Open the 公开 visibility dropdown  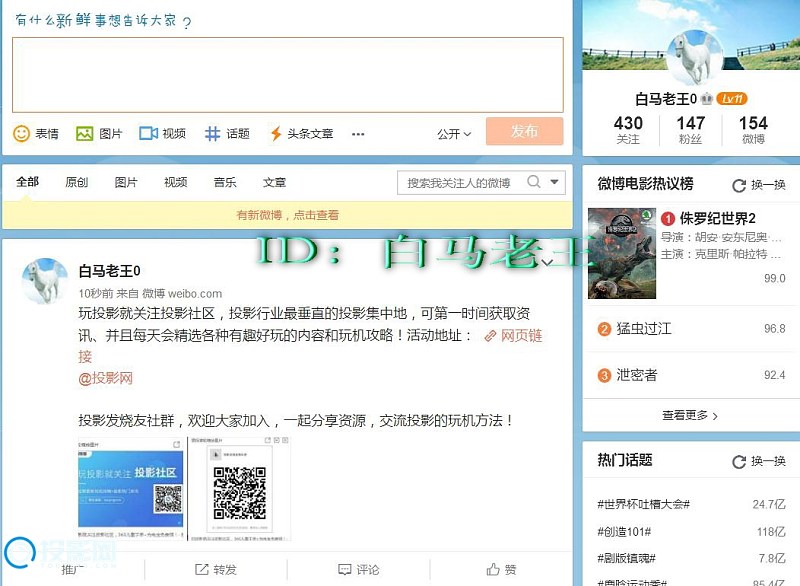click(454, 134)
